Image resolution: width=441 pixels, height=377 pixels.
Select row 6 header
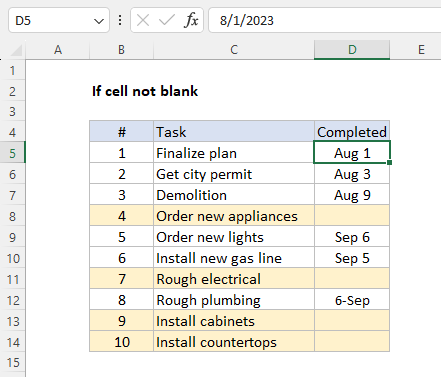(x=13, y=174)
